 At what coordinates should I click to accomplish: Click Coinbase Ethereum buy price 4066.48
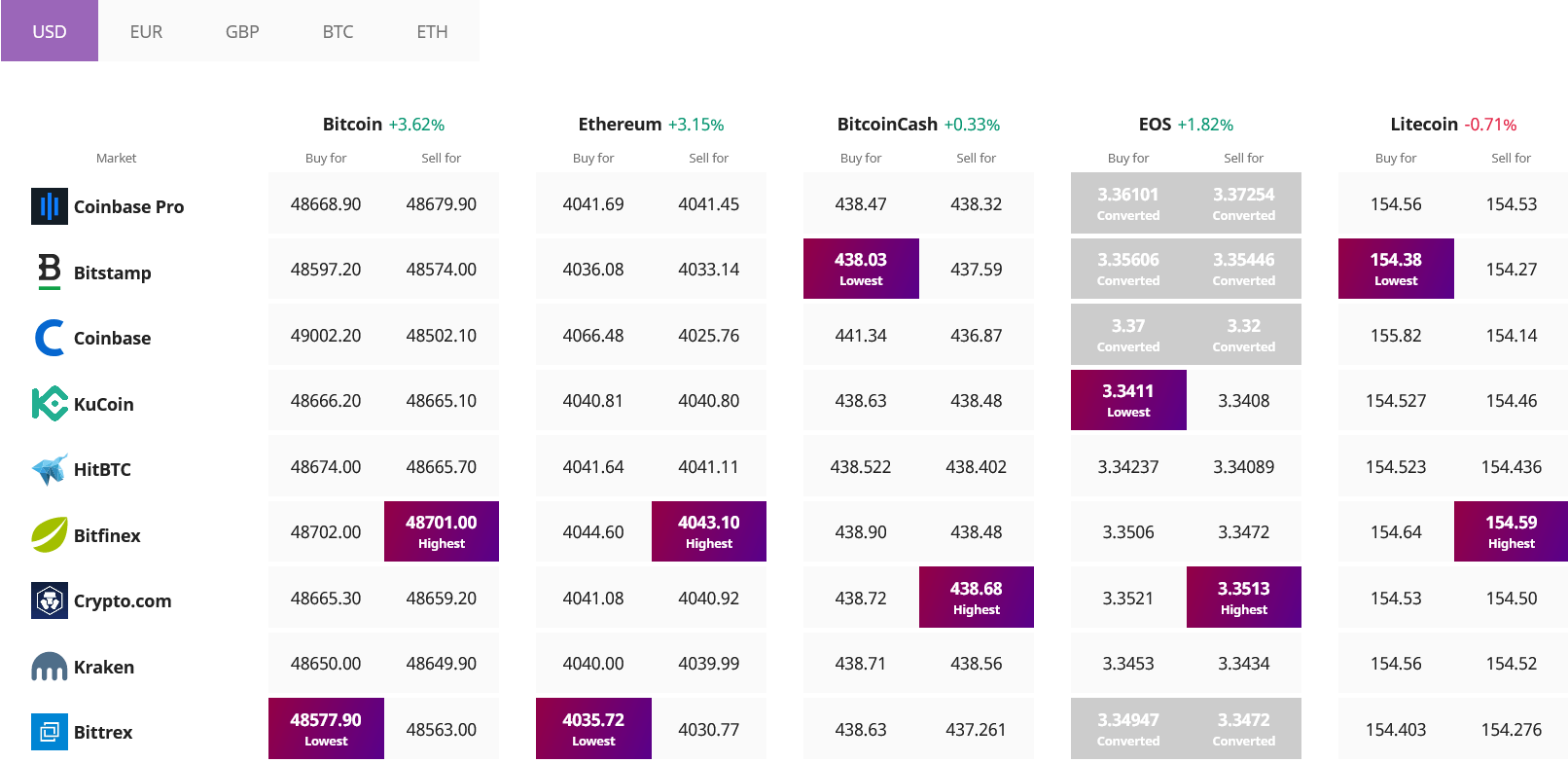point(593,336)
